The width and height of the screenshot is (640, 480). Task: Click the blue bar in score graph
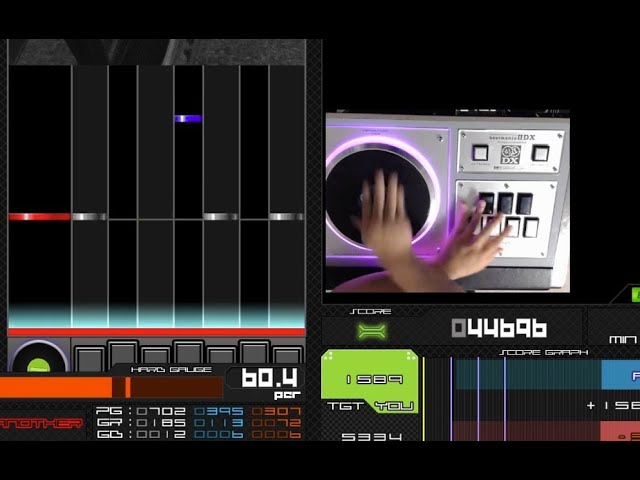tap(620, 375)
